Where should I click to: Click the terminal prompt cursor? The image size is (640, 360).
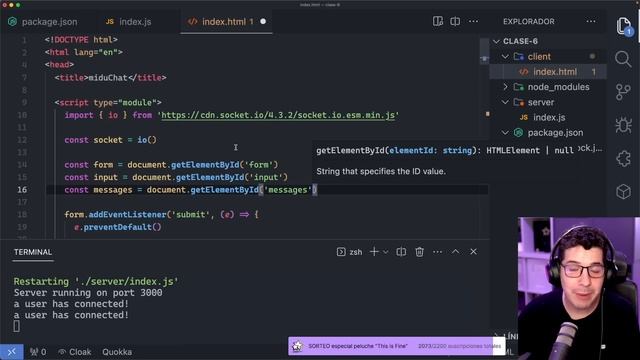tap(16, 326)
